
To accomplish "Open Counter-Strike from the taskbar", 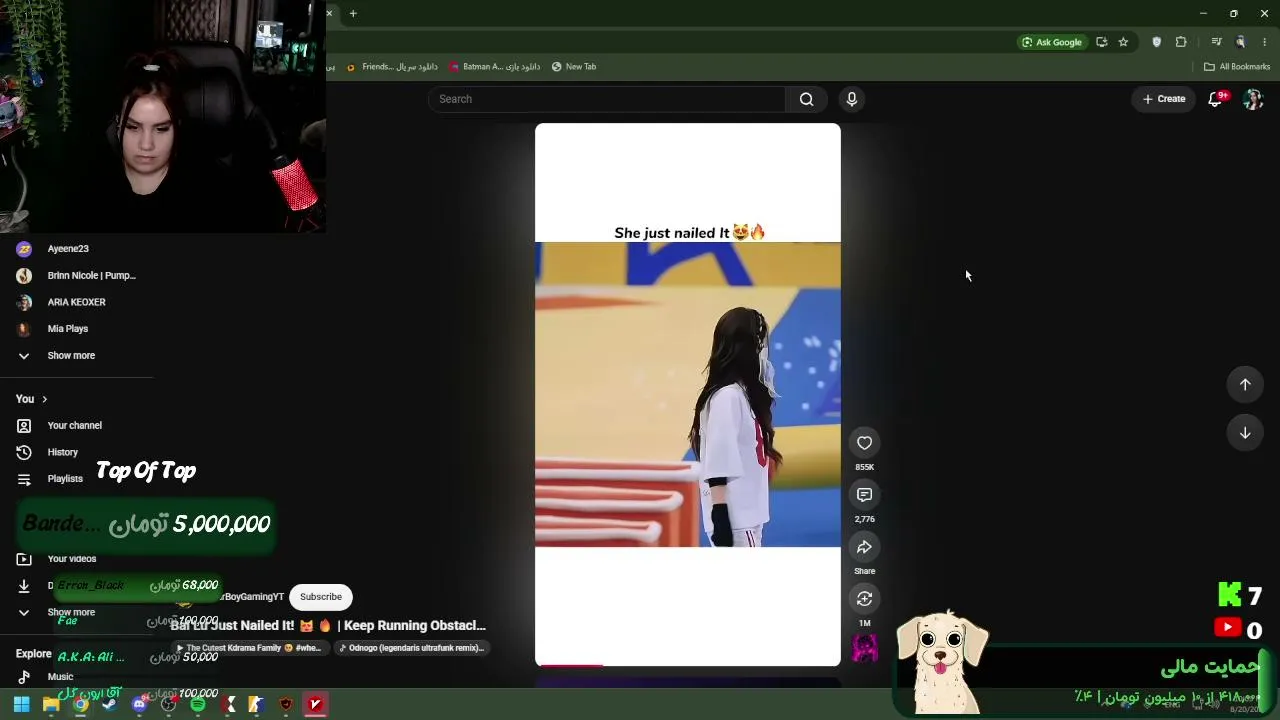I will click(x=257, y=705).
